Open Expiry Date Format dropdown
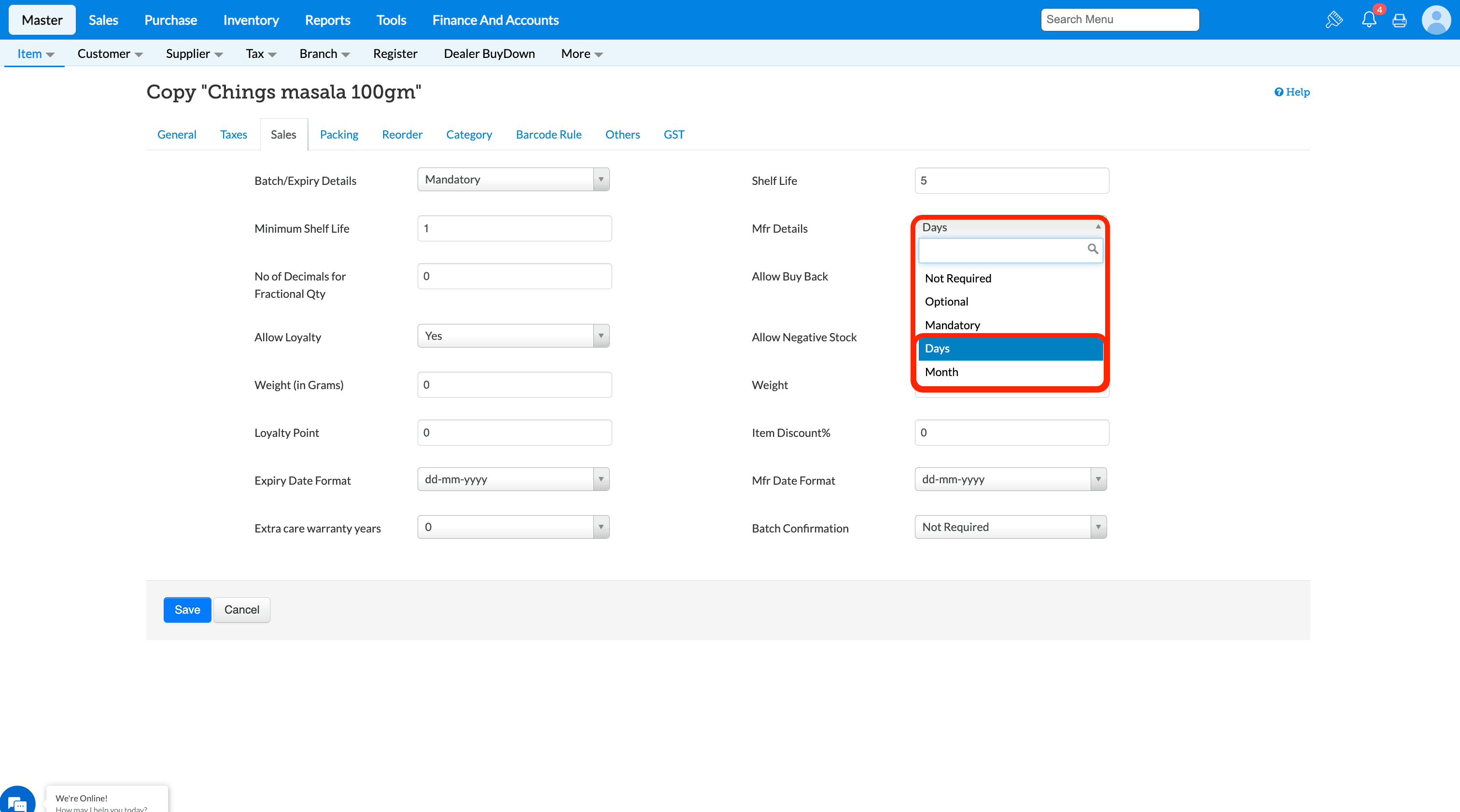This screenshot has width=1460, height=812. click(513, 479)
